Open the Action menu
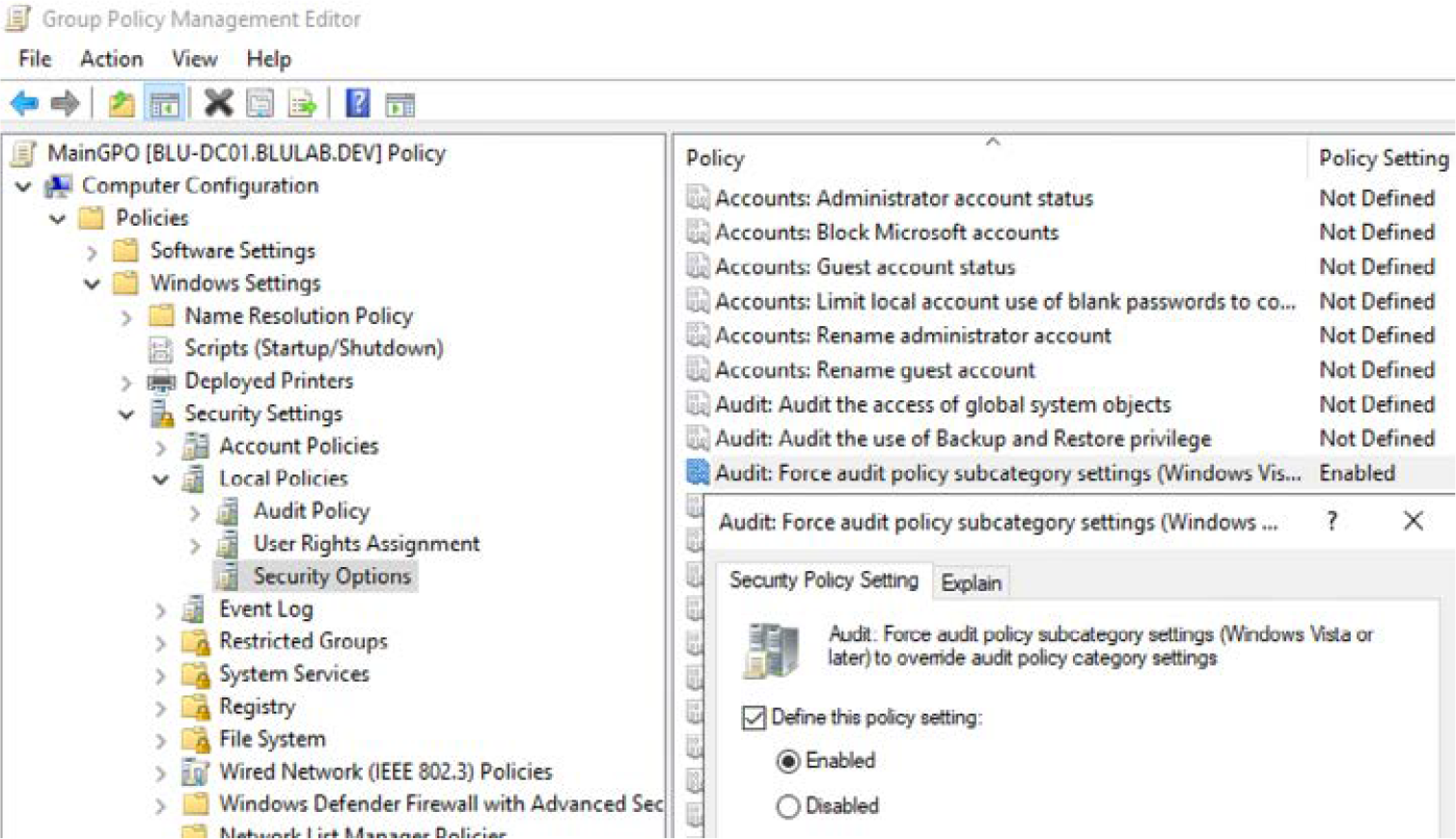 pos(111,59)
